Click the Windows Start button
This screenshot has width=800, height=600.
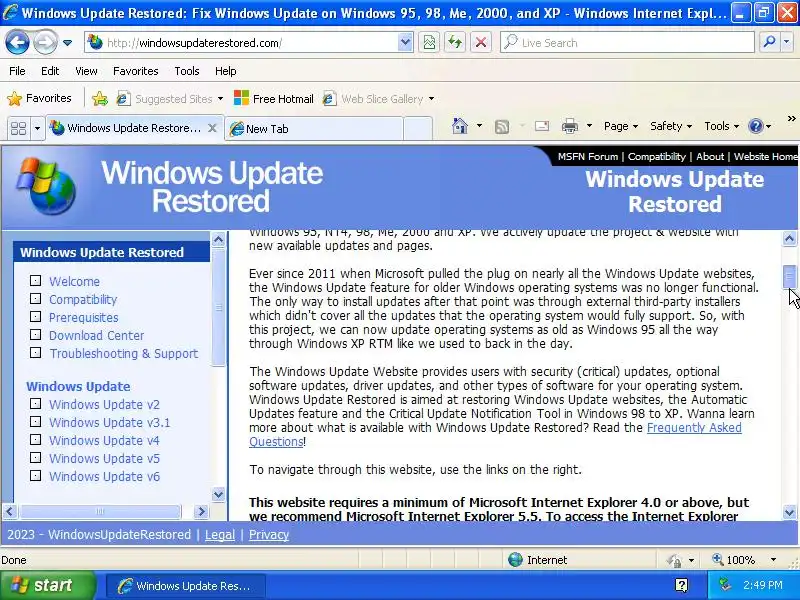point(48,585)
